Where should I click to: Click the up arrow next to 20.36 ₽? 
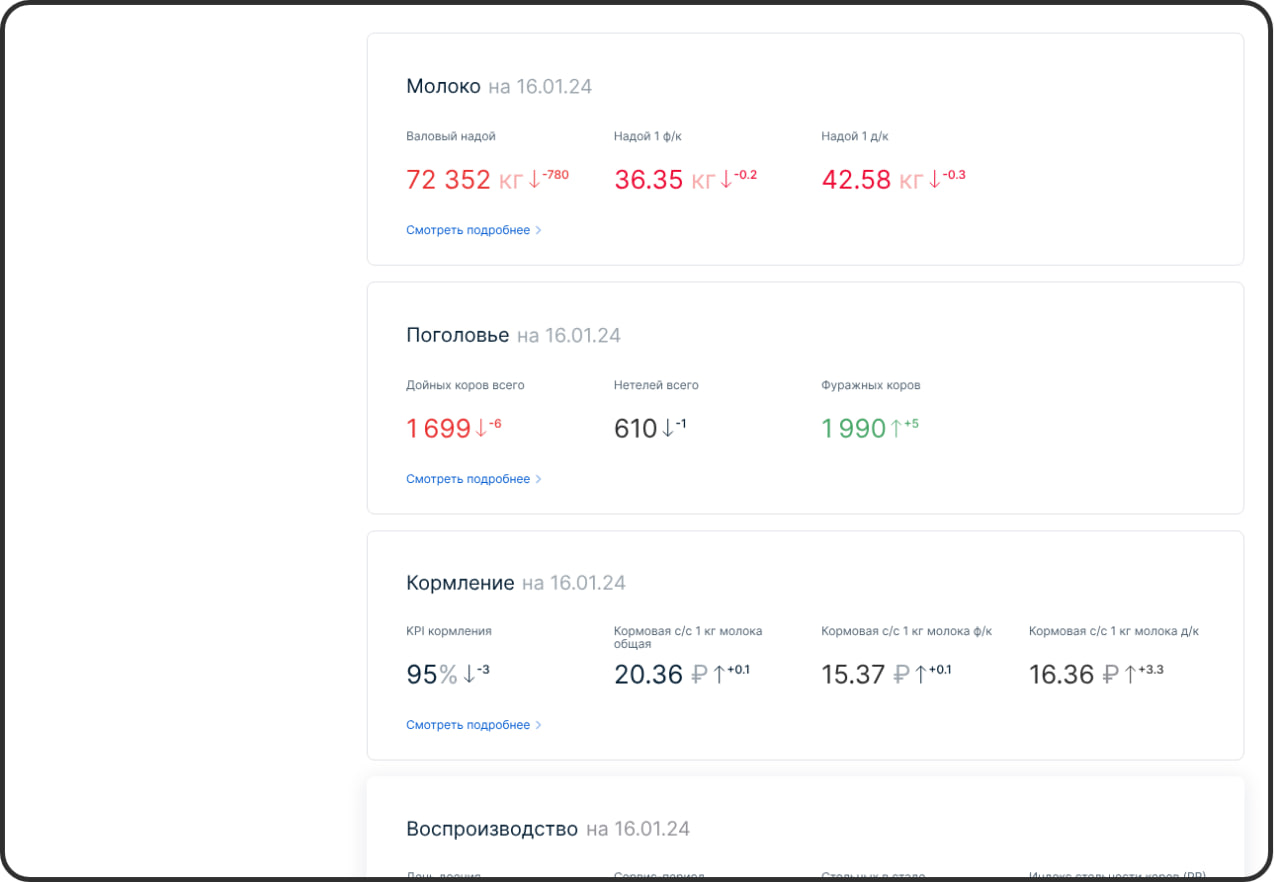[718, 675]
